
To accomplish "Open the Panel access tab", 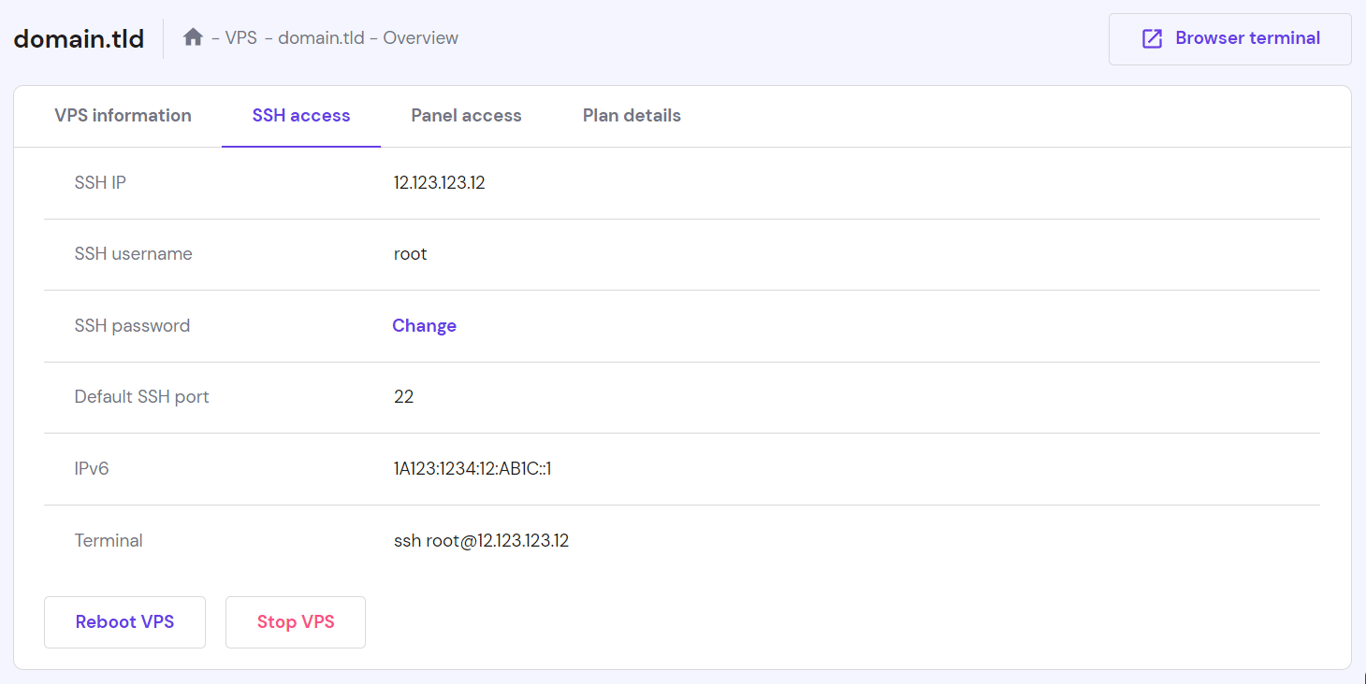I will pos(466,115).
